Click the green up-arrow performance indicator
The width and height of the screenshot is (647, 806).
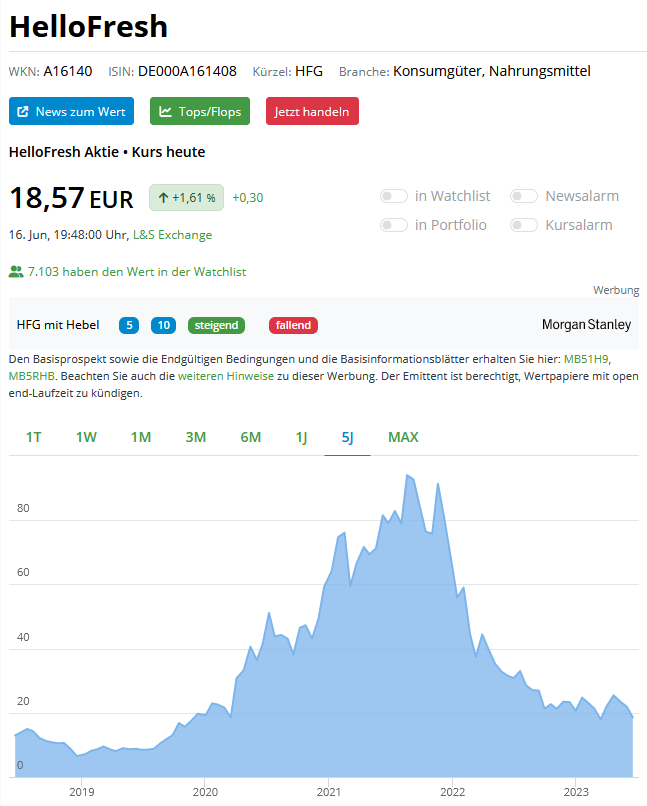(x=186, y=197)
